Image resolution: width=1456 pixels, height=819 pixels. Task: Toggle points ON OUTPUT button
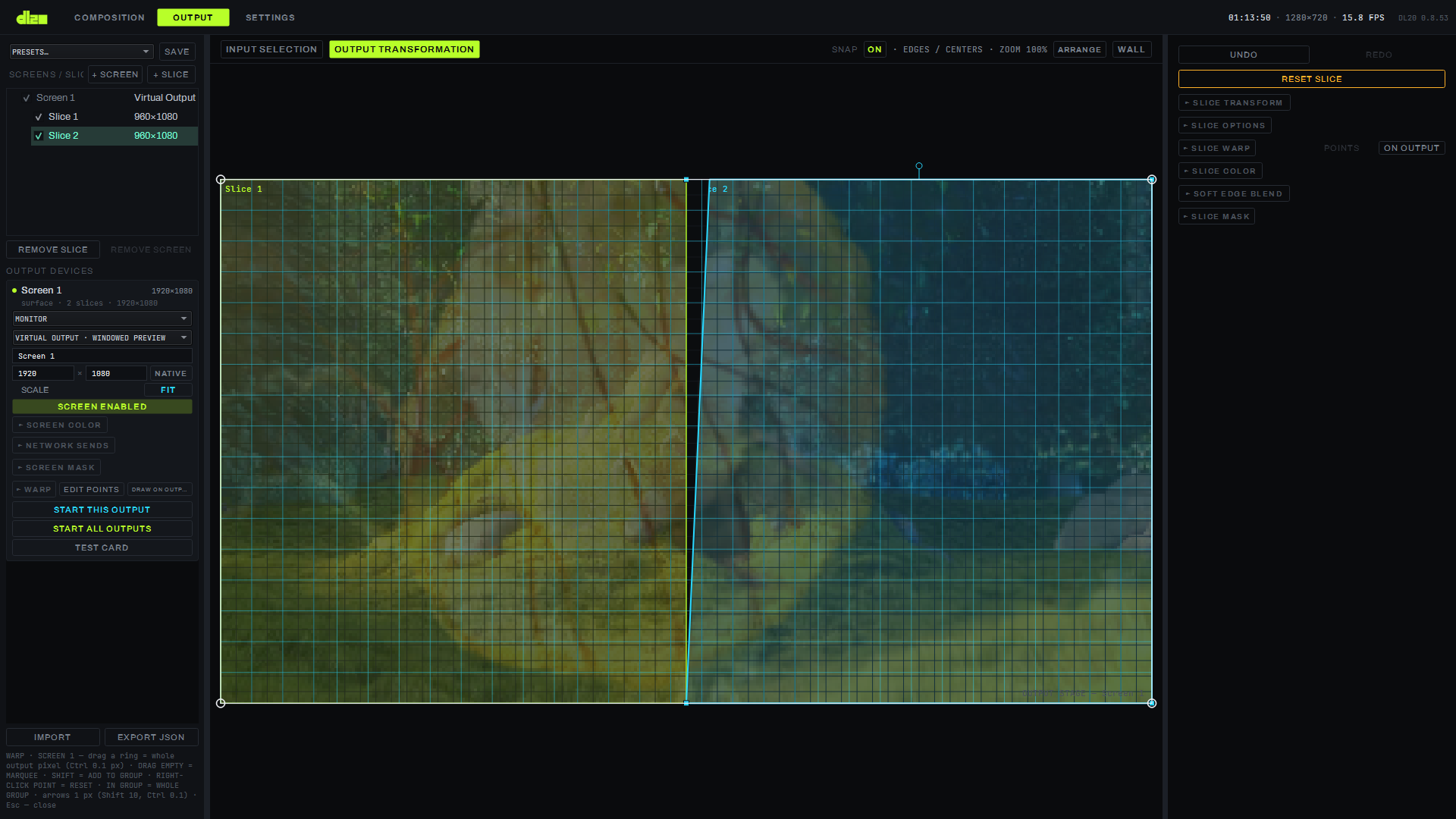click(1411, 148)
